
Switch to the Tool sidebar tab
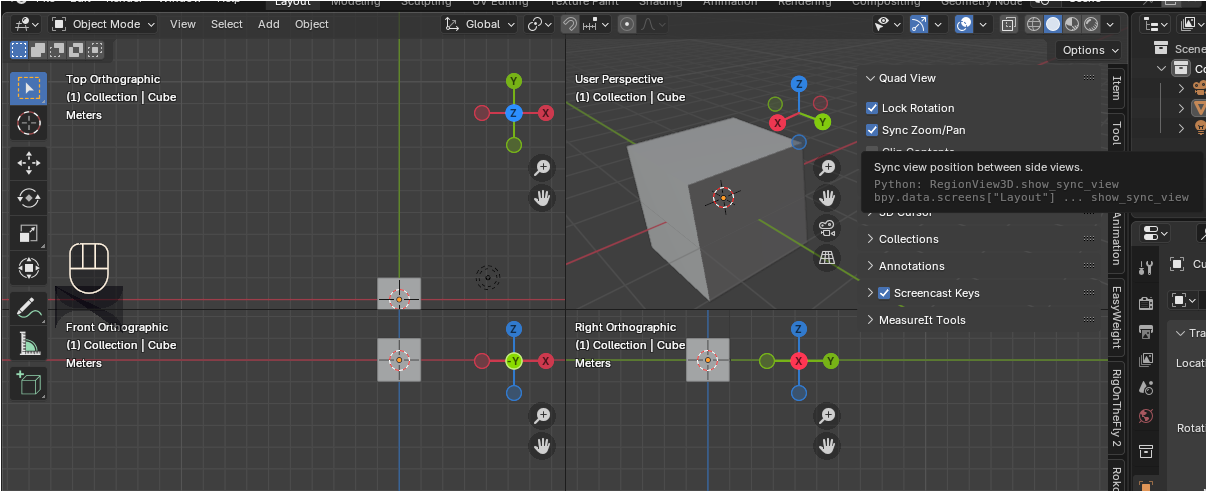1116,133
